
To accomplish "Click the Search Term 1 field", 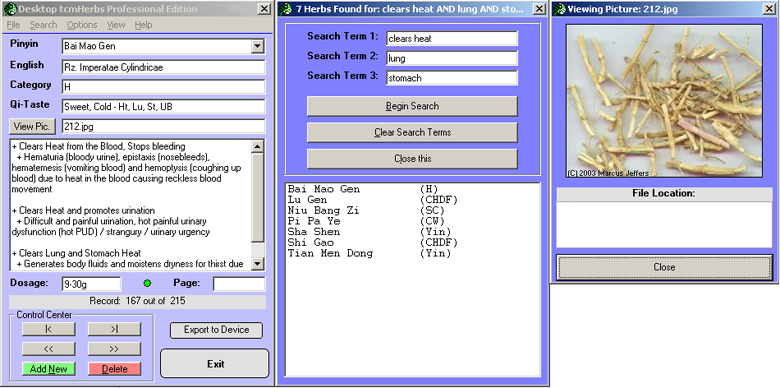I will [x=452, y=38].
